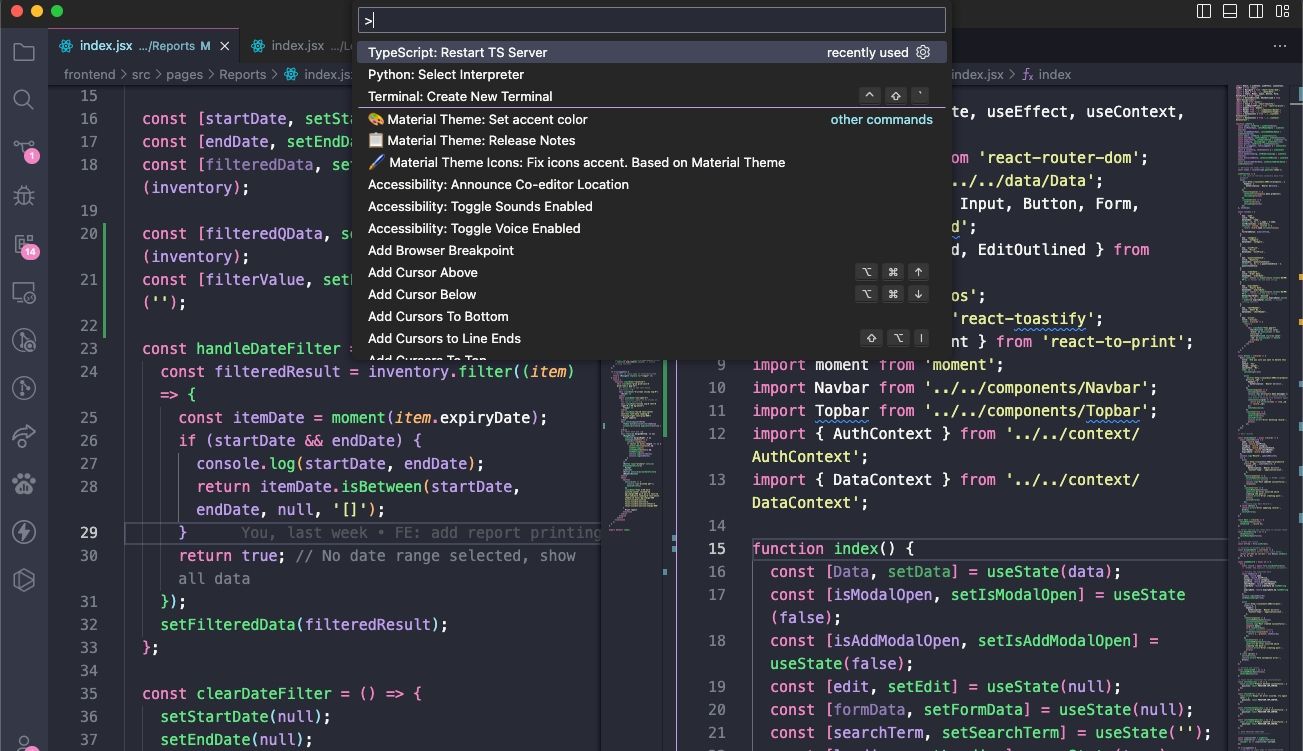The width and height of the screenshot is (1303, 751).
Task: Select 'TypeScript: Restart TS Server' command
Action: pos(458,52)
